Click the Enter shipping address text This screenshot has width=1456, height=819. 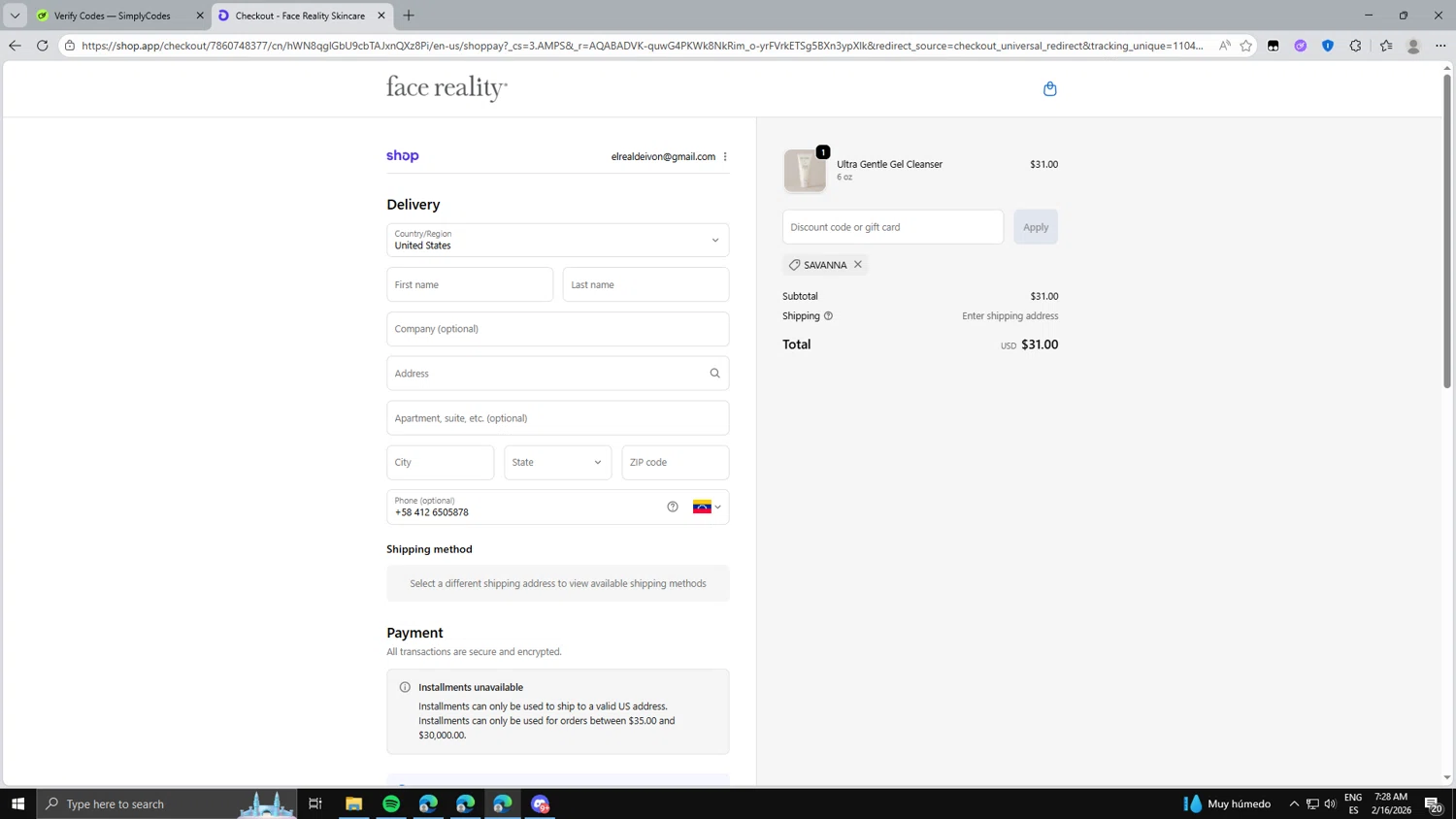pos(1009,316)
